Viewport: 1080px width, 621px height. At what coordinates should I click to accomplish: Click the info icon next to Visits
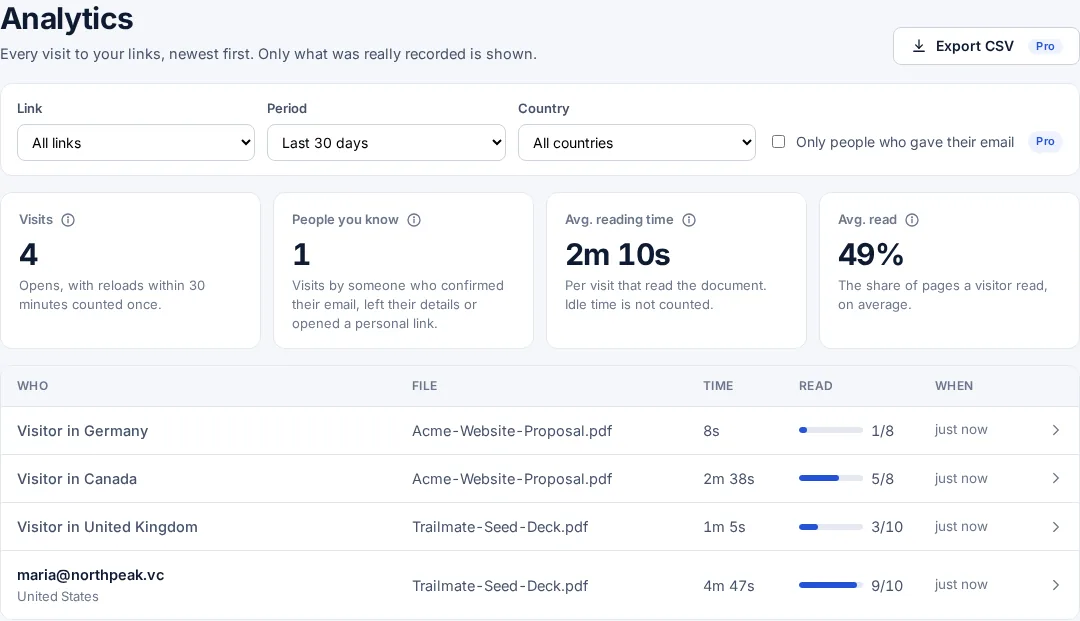tap(68, 220)
